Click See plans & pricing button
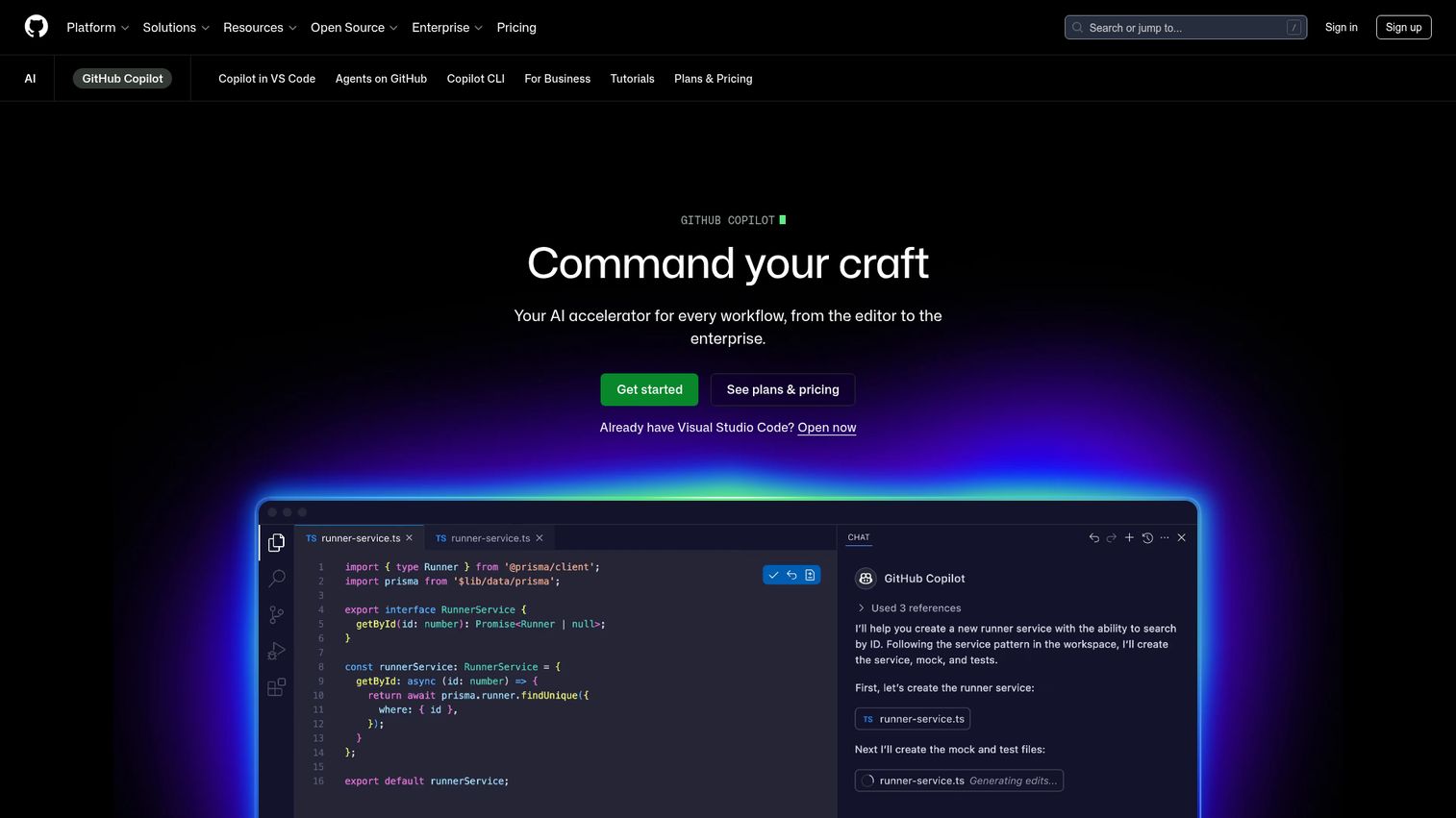1456x818 pixels. [783, 389]
